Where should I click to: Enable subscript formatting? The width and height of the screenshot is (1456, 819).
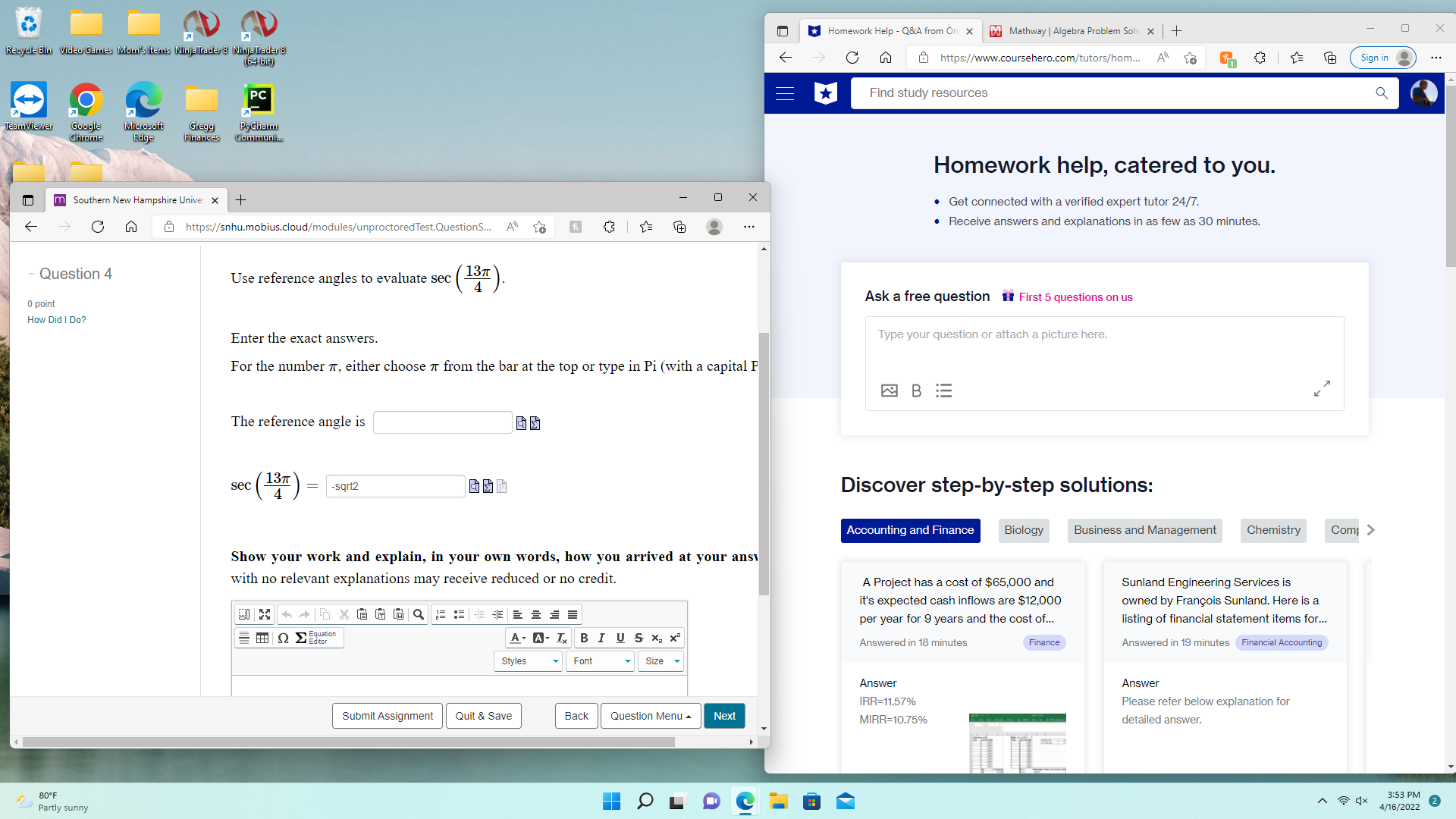click(x=657, y=638)
